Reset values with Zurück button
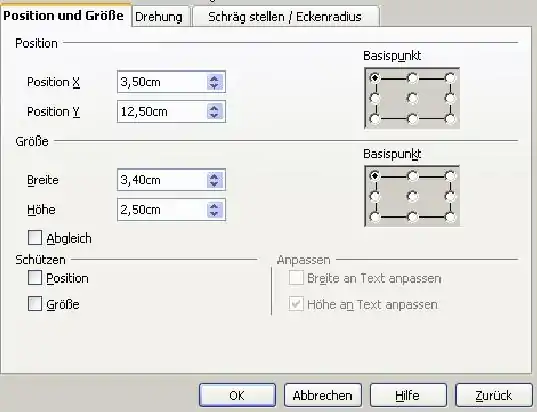The height and width of the screenshot is (412, 537). (x=494, y=395)
